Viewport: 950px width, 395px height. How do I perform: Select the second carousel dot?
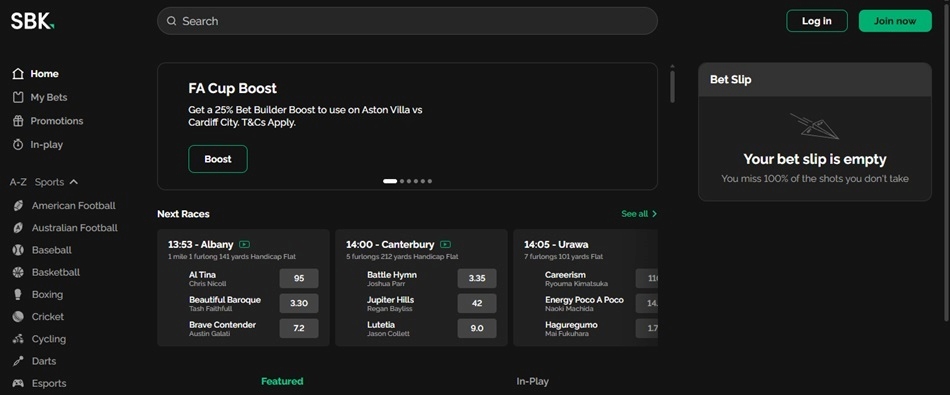point(402,181)
